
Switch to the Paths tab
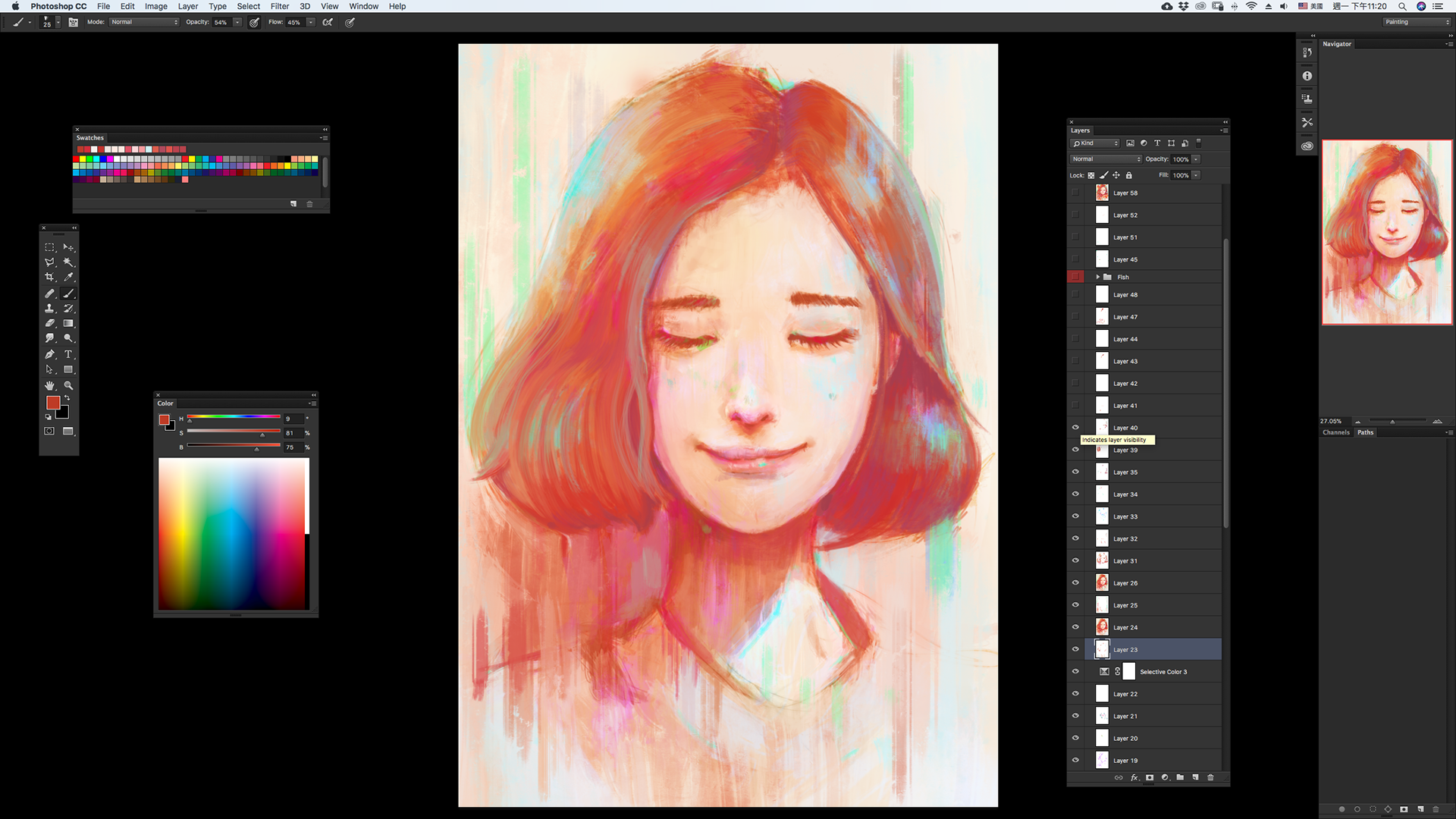pos(1365,432)
